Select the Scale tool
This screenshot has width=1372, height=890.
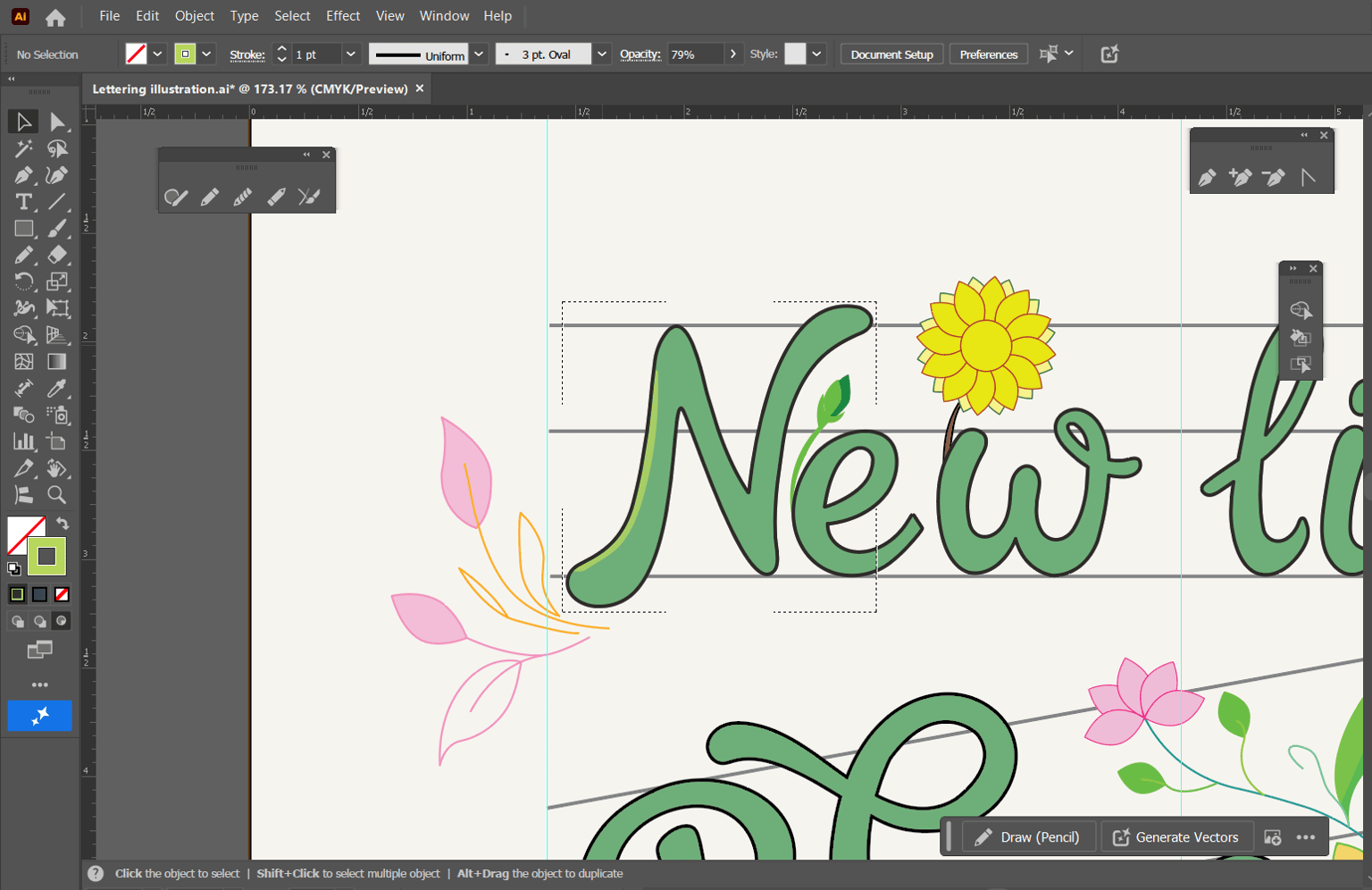pyautogui.click(x=58, y=281)
